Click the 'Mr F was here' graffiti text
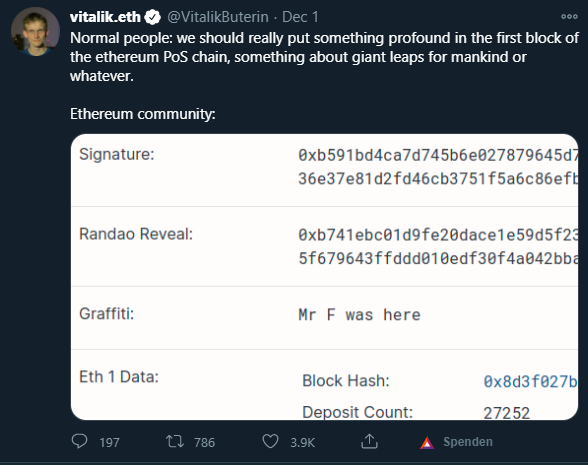Viewport: 588px width, 465px height. tap(359, 315)
